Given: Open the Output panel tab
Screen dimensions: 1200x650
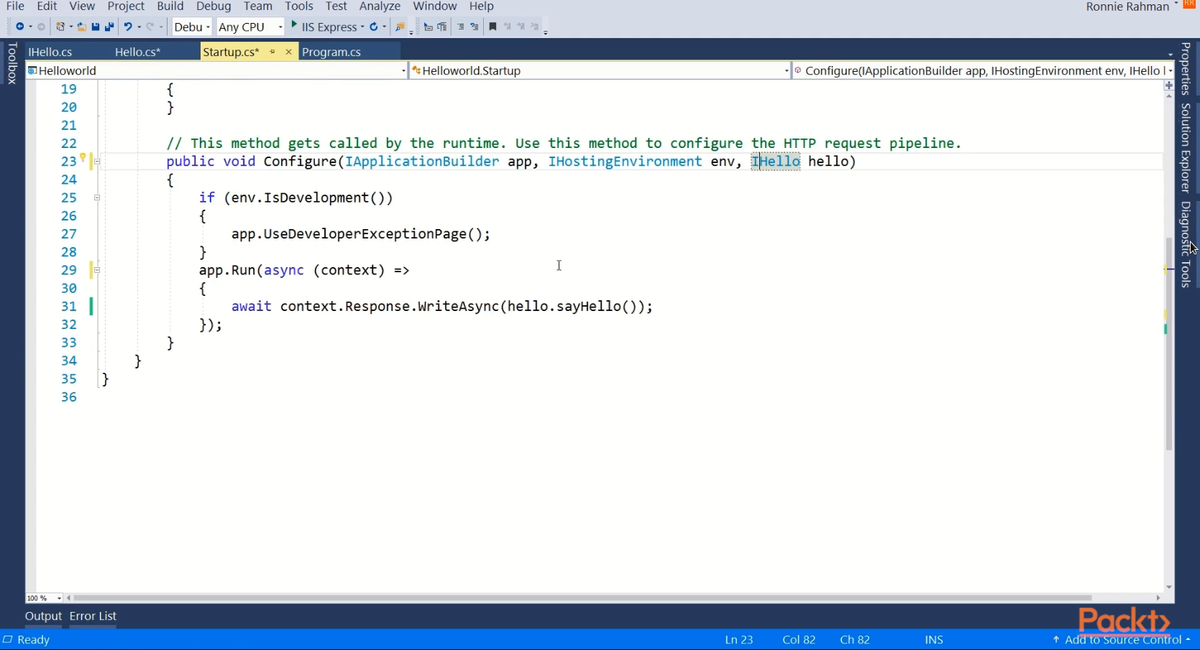Looking at the screenshot, I should point(43,616).
